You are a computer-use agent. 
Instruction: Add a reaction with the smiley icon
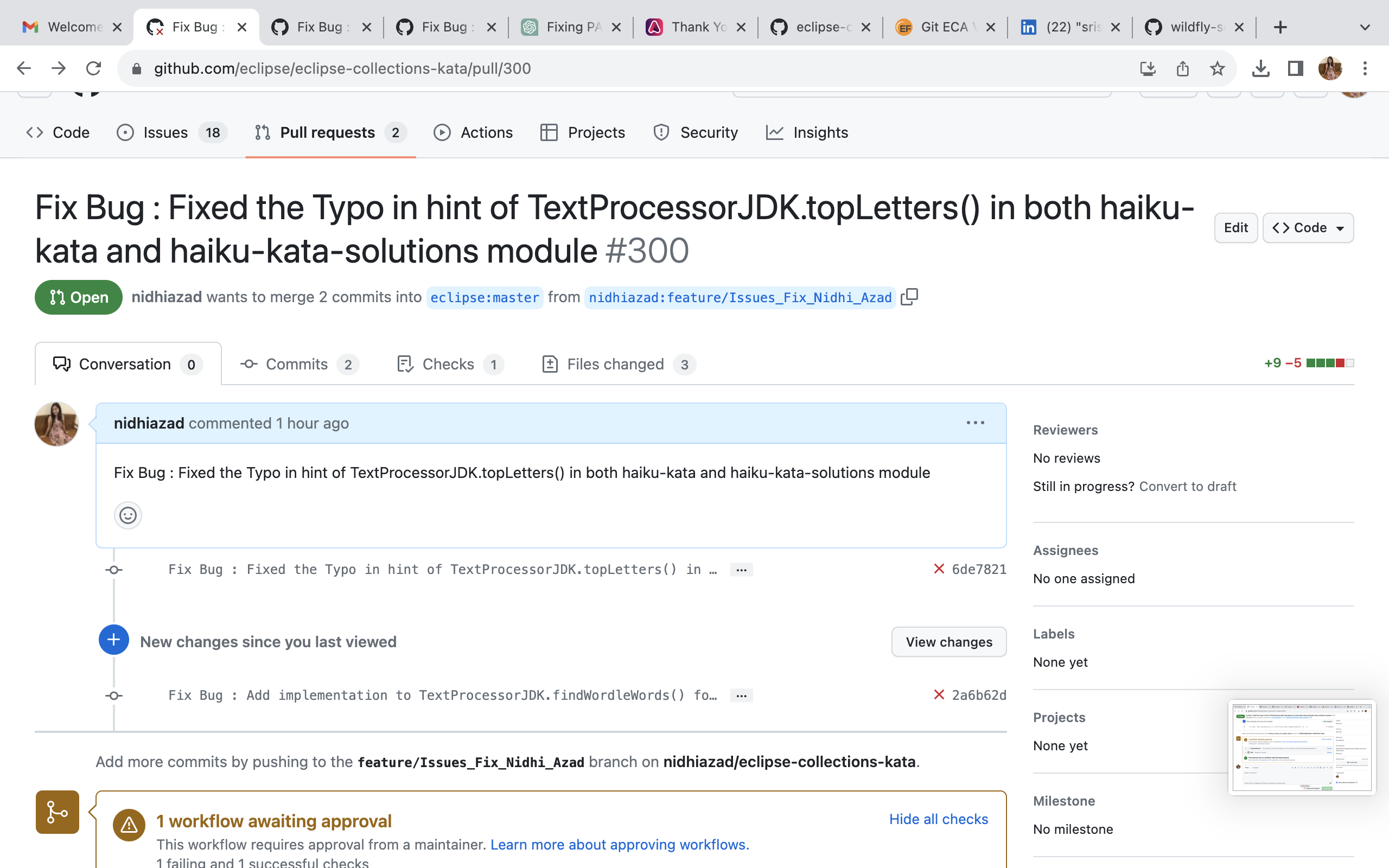tap(128, 515)
